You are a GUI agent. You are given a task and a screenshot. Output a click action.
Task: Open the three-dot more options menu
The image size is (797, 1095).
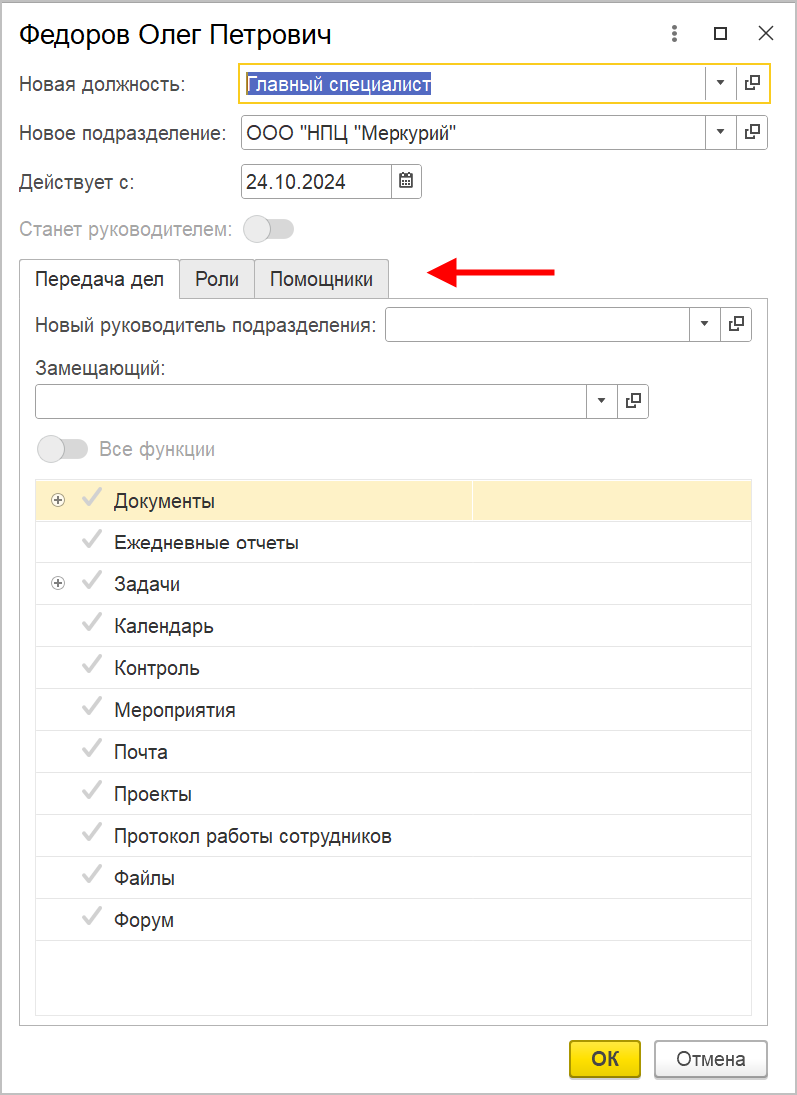675,33
